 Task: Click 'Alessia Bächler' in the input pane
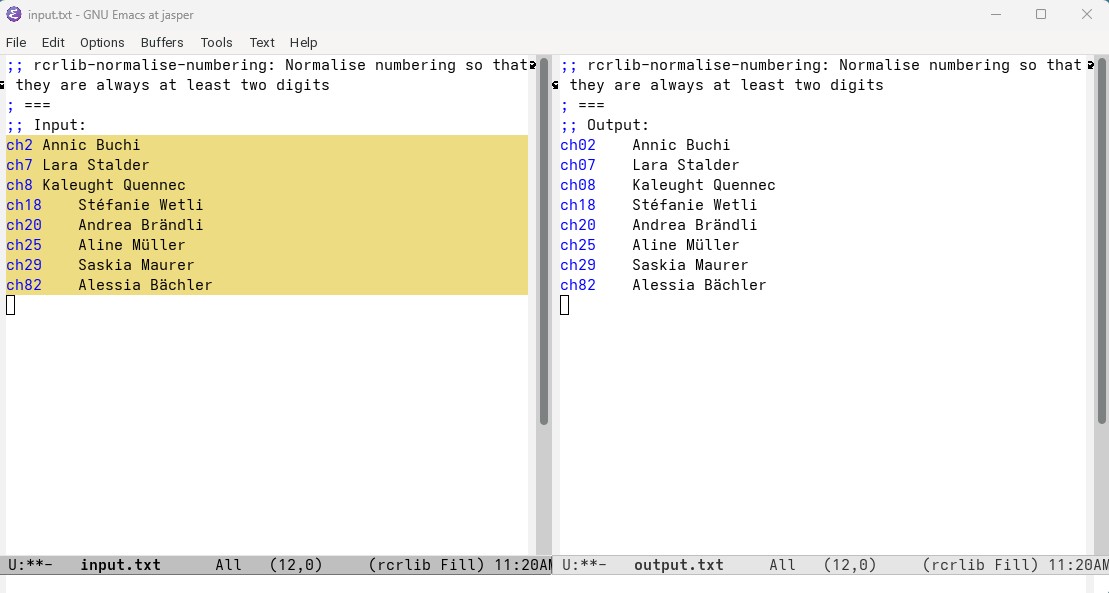coord(145,284)
